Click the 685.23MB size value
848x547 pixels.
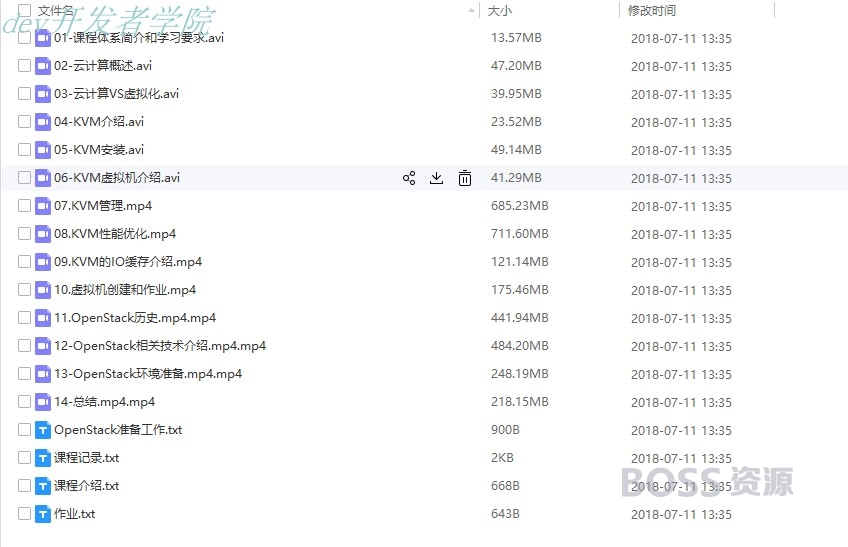click(x=520, y=206)
